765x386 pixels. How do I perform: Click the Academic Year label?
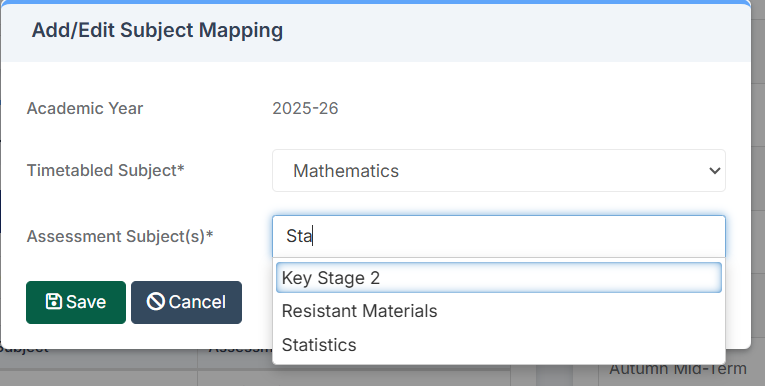click(85, 108)
